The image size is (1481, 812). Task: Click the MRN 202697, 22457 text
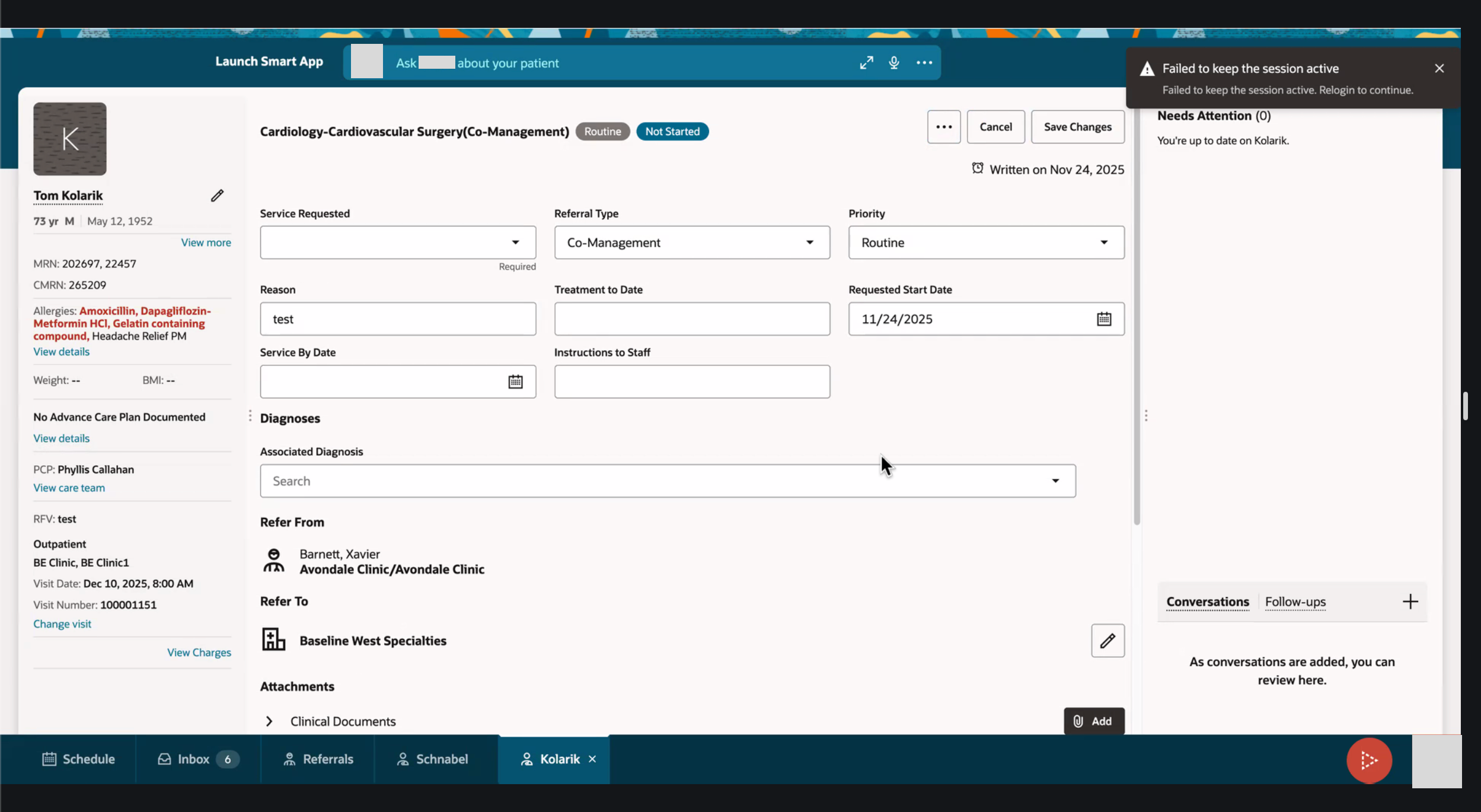(x=85, y=264)
